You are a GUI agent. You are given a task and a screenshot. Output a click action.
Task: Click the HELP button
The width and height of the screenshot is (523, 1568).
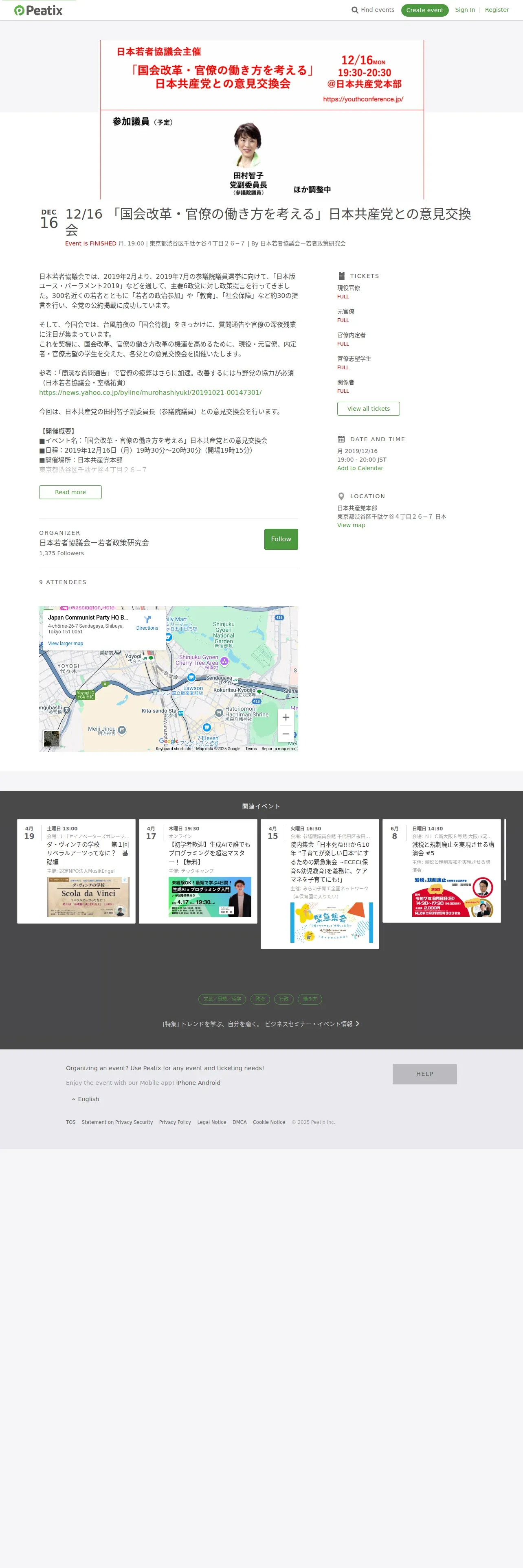424,1074
